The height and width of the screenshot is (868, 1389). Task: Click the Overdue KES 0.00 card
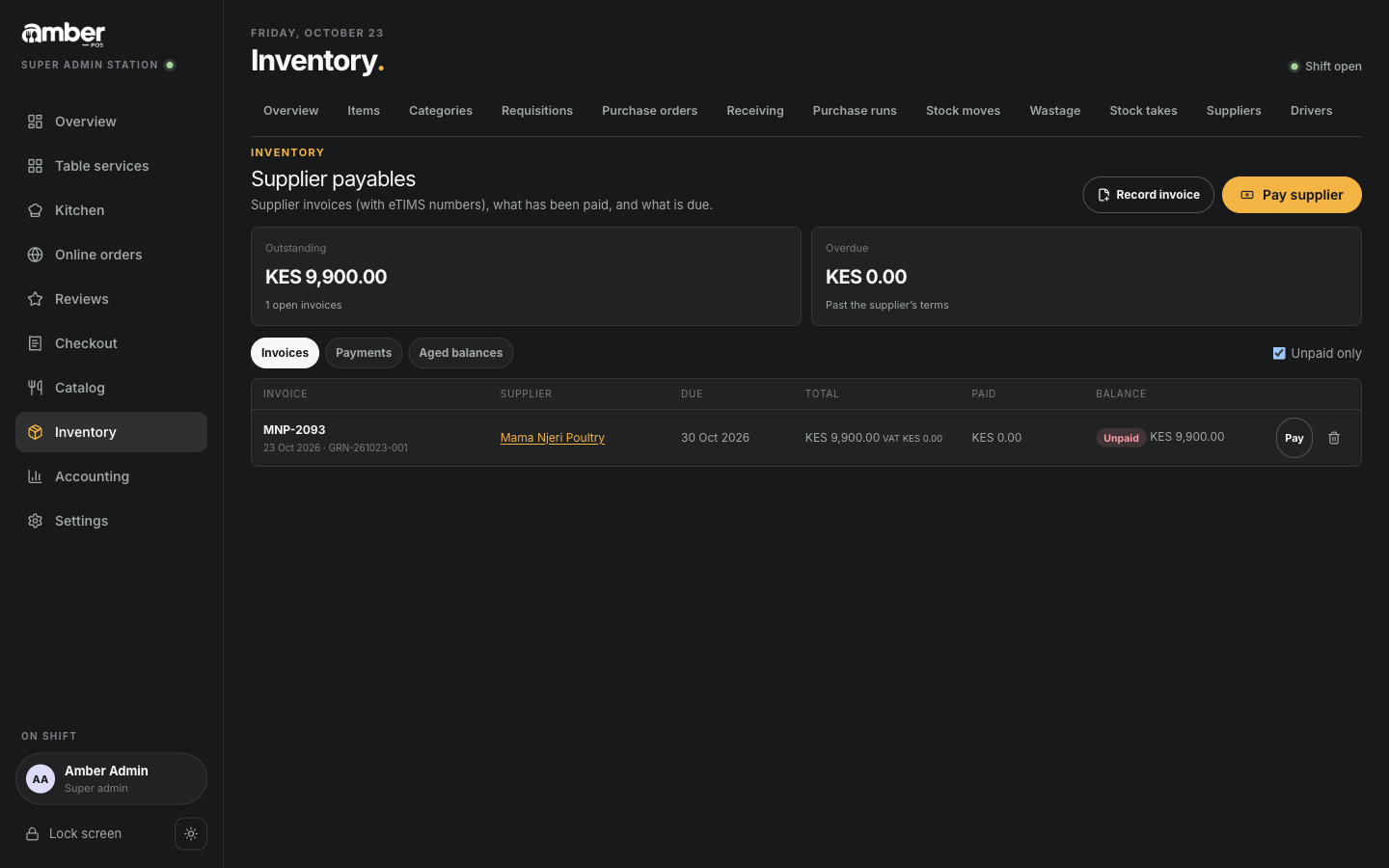pyautogui.click(x=1086, y=277)
